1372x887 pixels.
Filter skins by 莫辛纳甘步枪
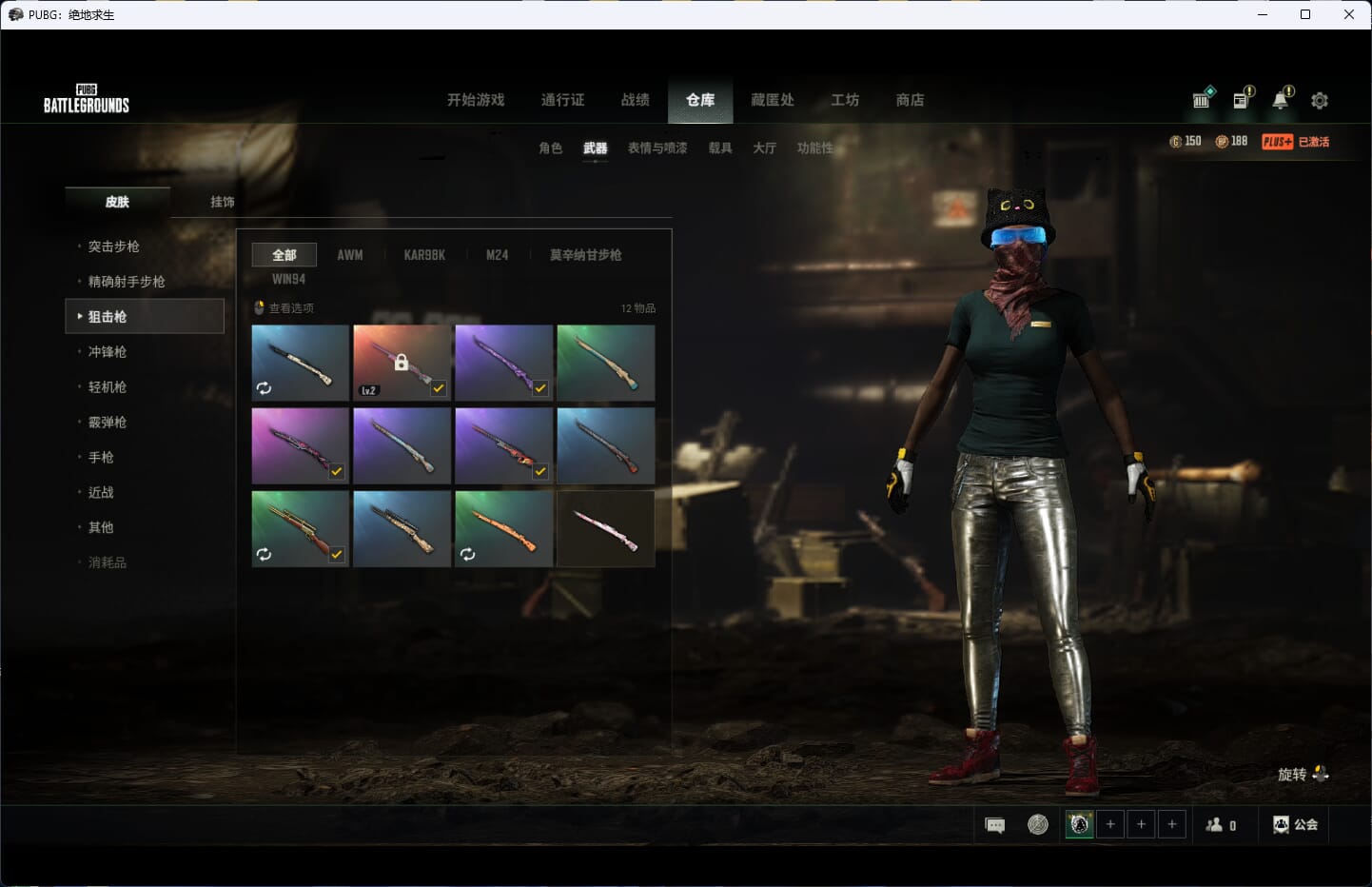pos(585,255)
